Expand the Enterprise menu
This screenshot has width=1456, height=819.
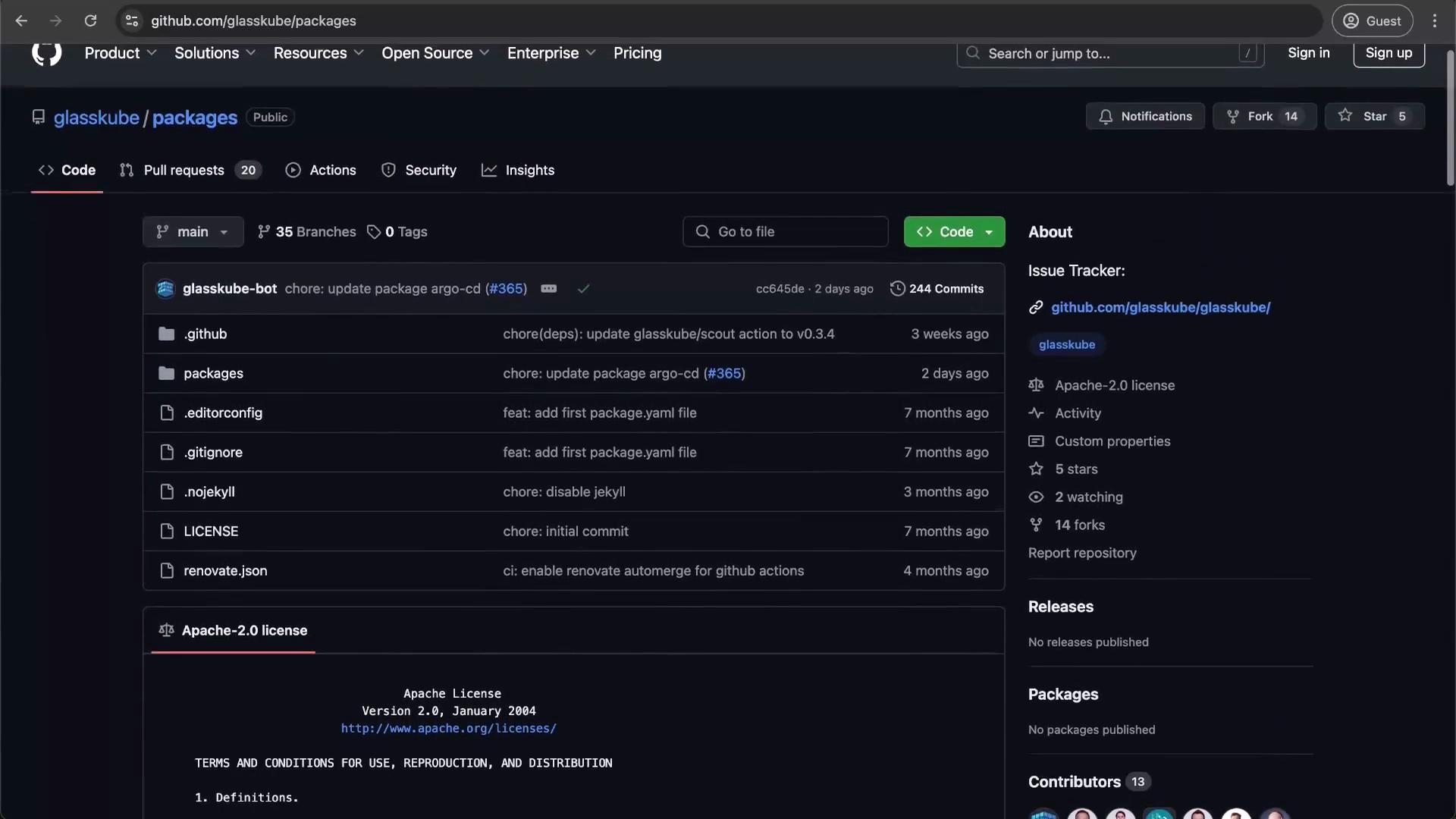551,53
